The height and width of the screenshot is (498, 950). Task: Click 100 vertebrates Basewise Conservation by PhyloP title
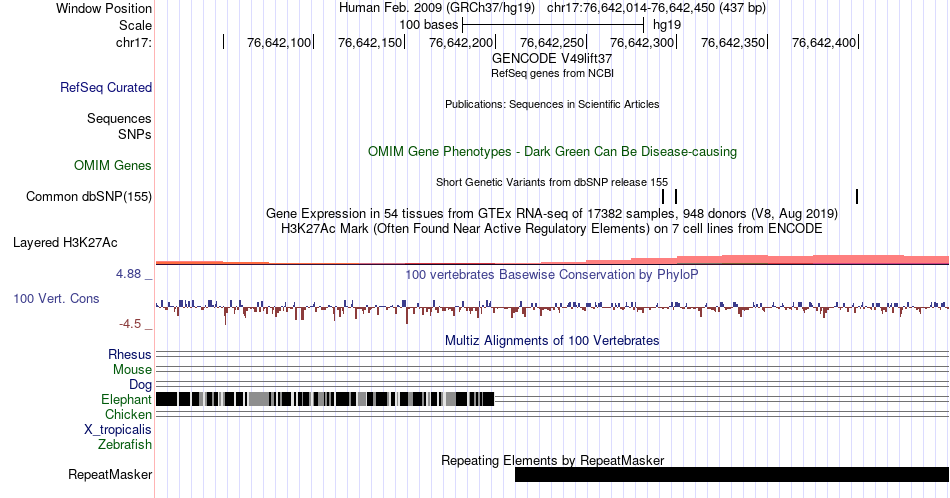tap(552, 274)
